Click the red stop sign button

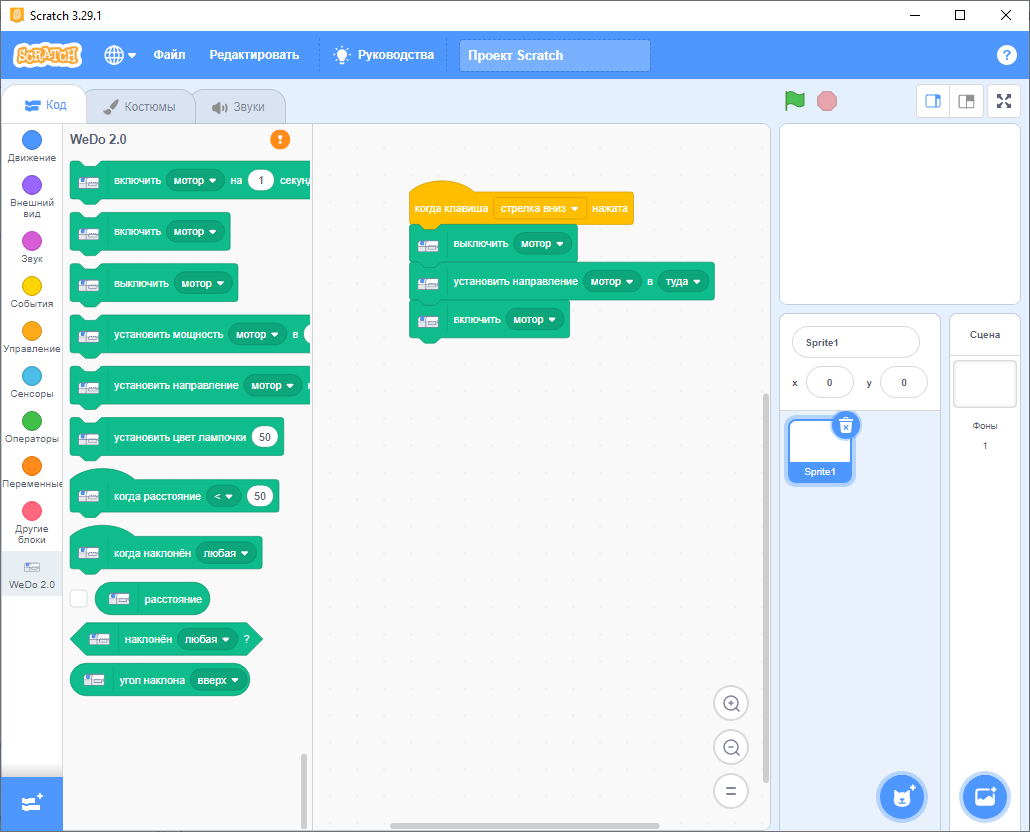(826, 101)
